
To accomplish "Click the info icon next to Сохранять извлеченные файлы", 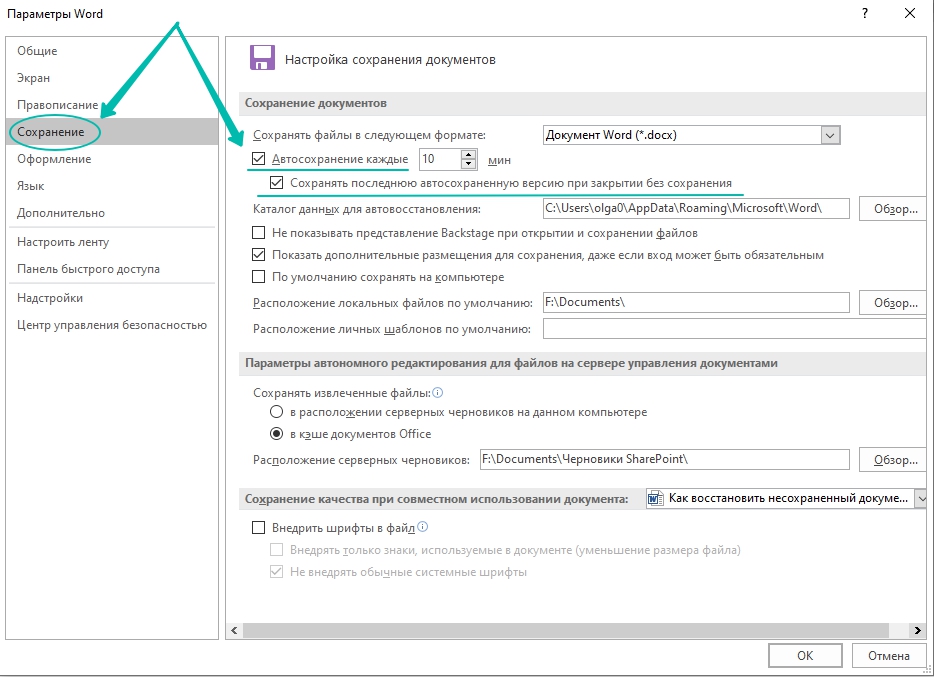I will (x=438, y=392).
